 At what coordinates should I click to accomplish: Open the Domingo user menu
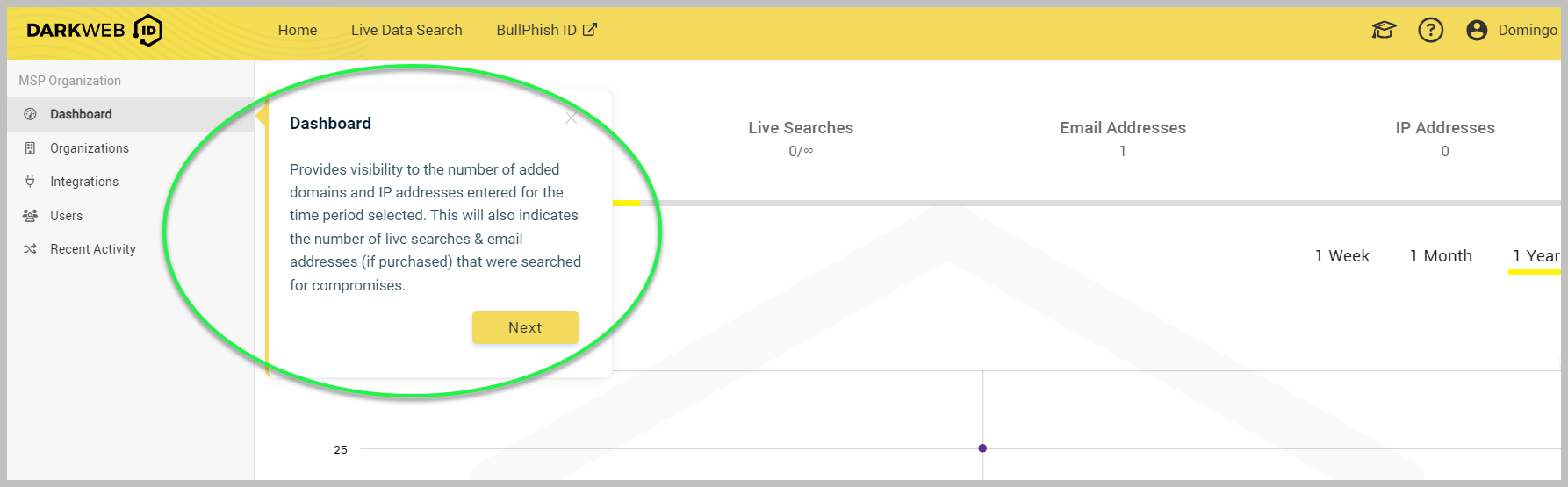point(1527,31)
